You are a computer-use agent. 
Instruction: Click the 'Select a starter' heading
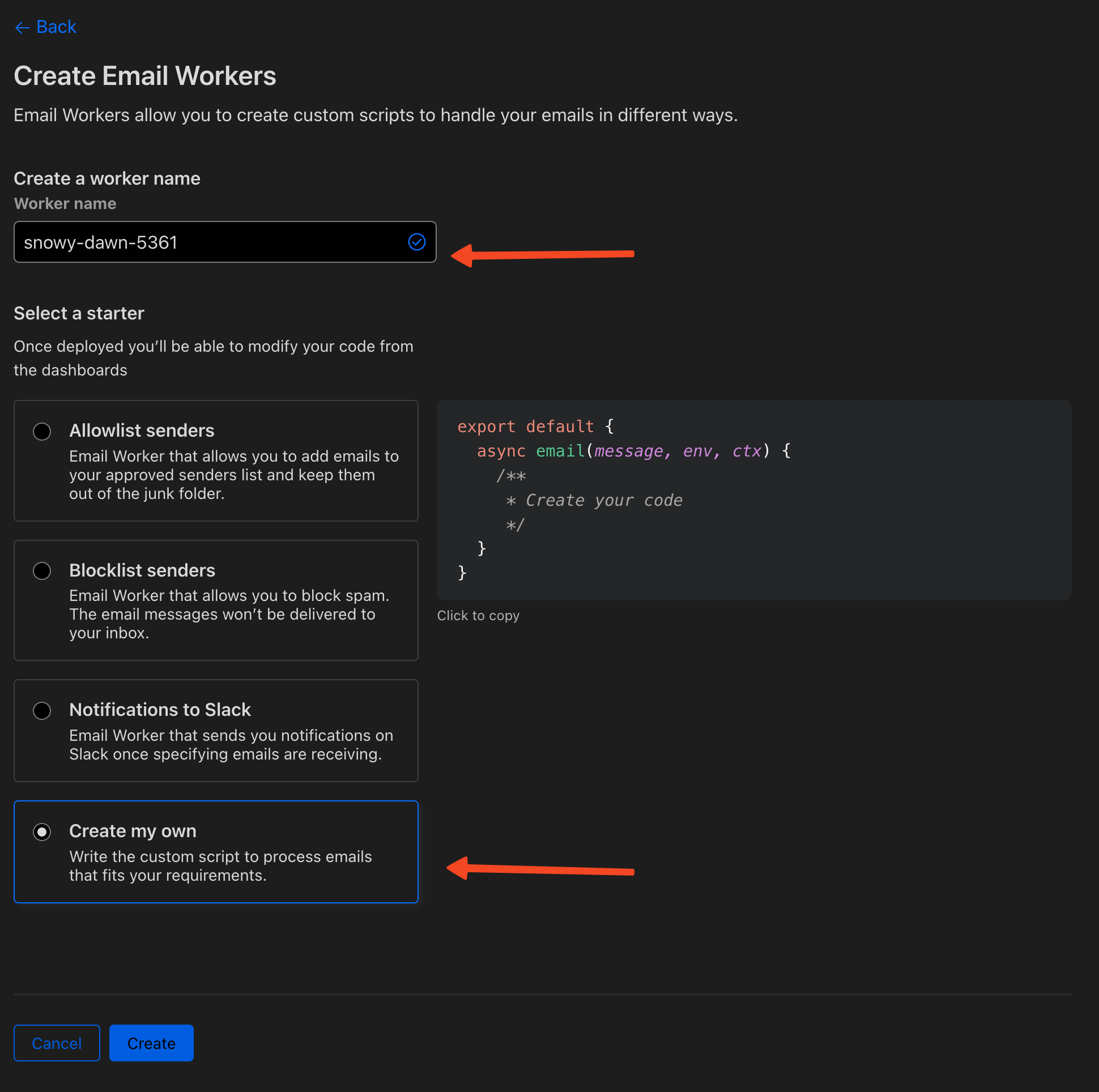pos(79,313)
